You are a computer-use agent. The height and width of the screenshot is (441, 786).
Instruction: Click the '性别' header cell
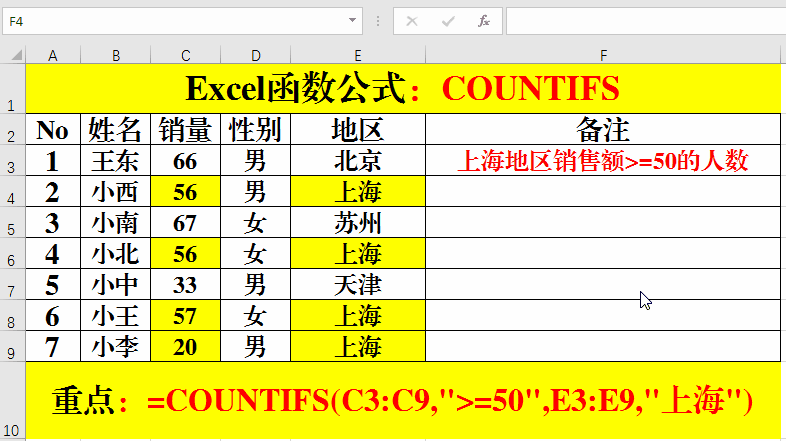pos(256,129)
